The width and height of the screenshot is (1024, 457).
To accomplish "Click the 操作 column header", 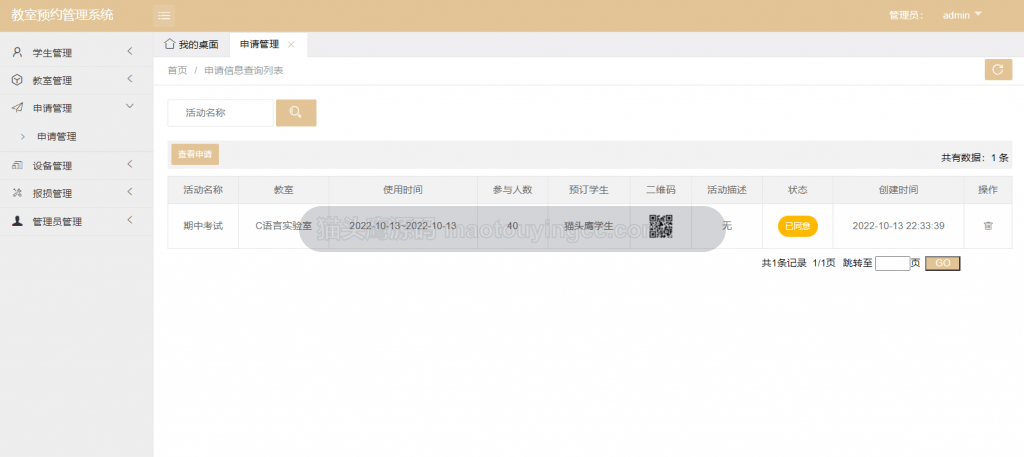I will pyautogui.click(x=987, y=190).
